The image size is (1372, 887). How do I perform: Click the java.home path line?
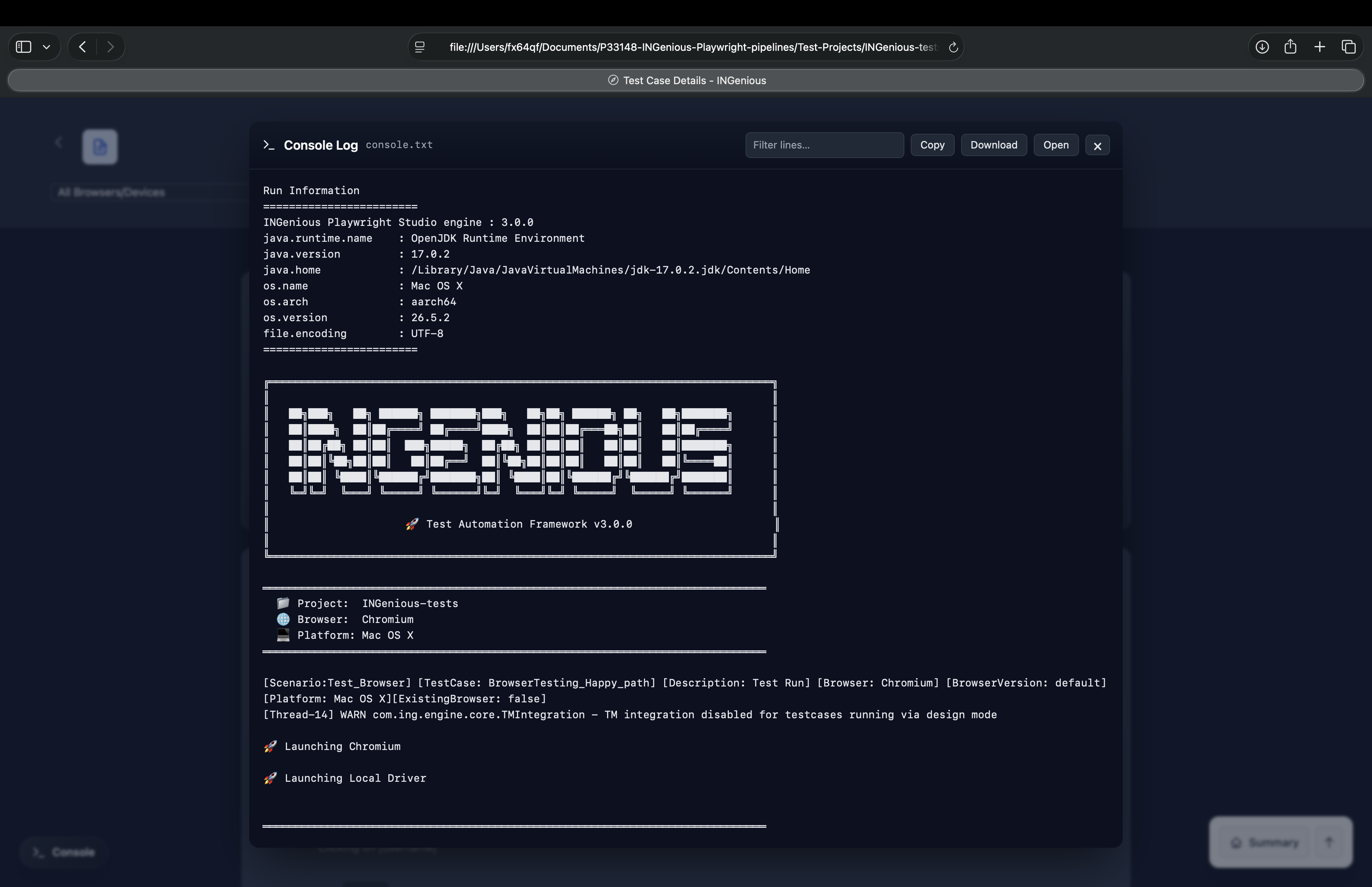pos(537,270)
